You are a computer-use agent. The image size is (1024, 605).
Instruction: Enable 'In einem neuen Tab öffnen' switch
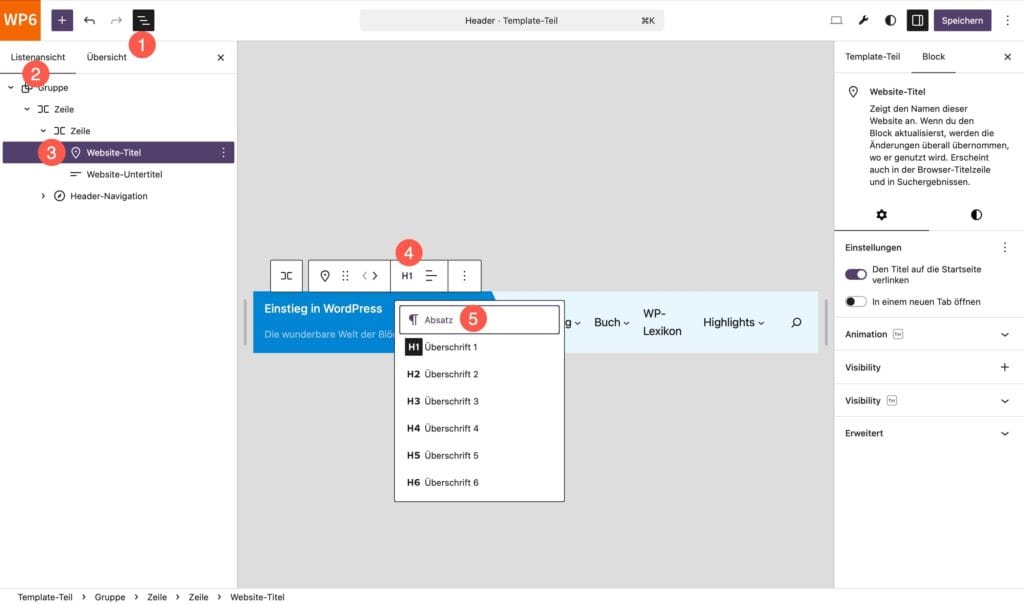[856, 301]
